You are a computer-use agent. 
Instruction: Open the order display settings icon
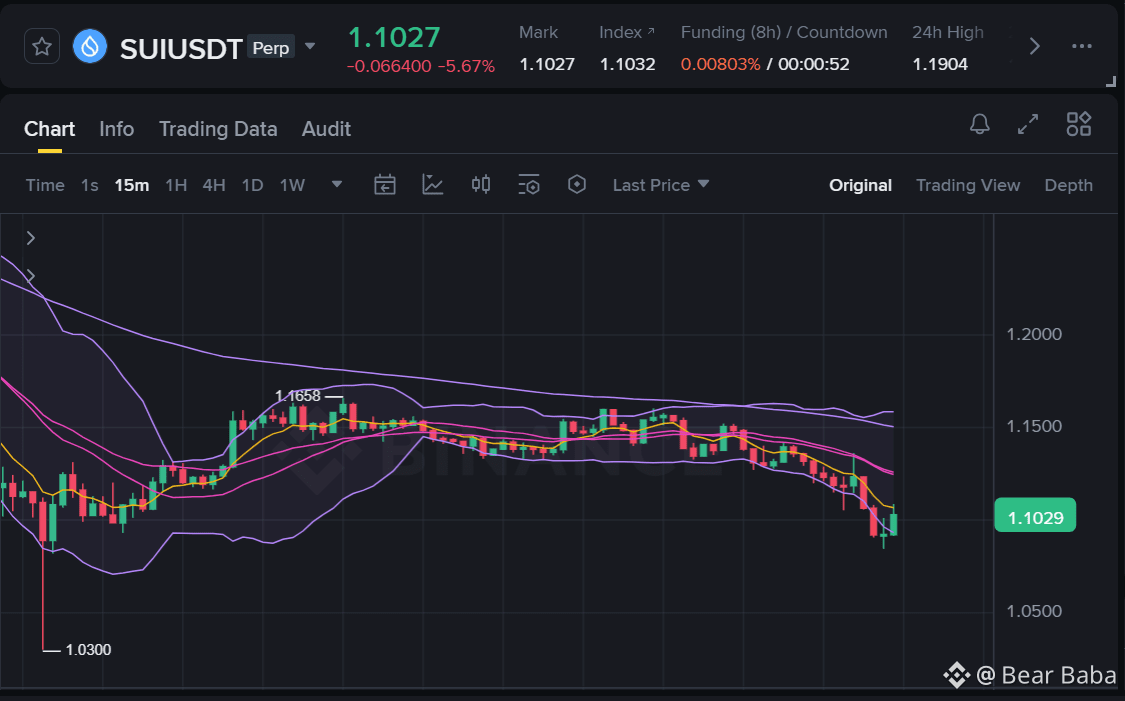pyautogui.click(x=529, y=185)
